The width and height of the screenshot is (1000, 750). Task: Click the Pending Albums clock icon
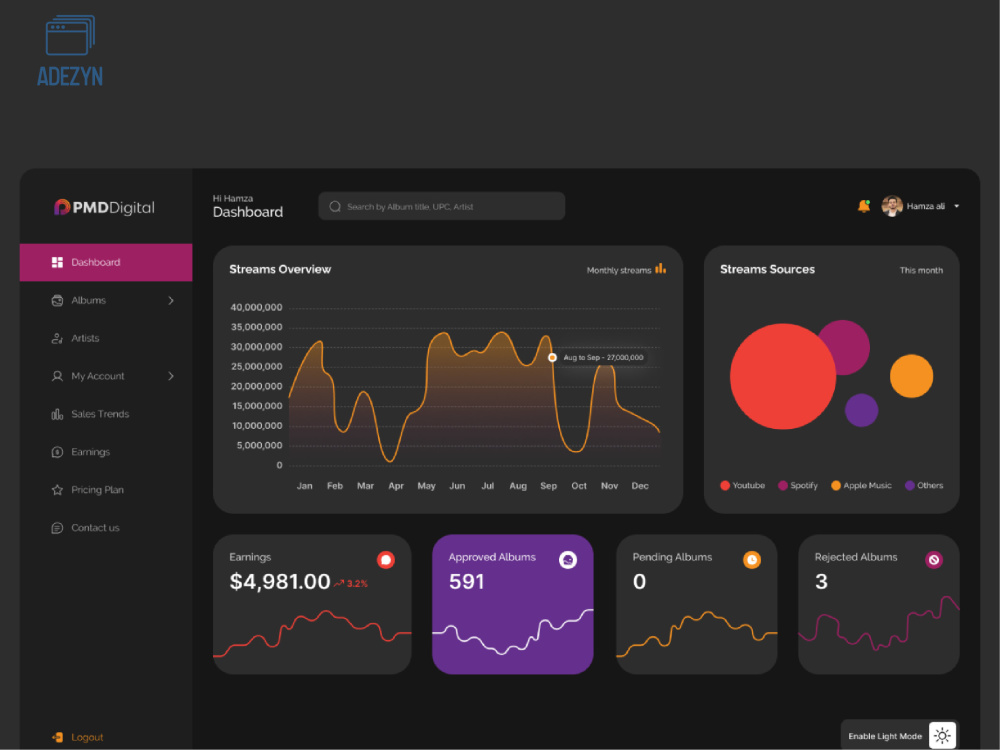tap(752, 560)
